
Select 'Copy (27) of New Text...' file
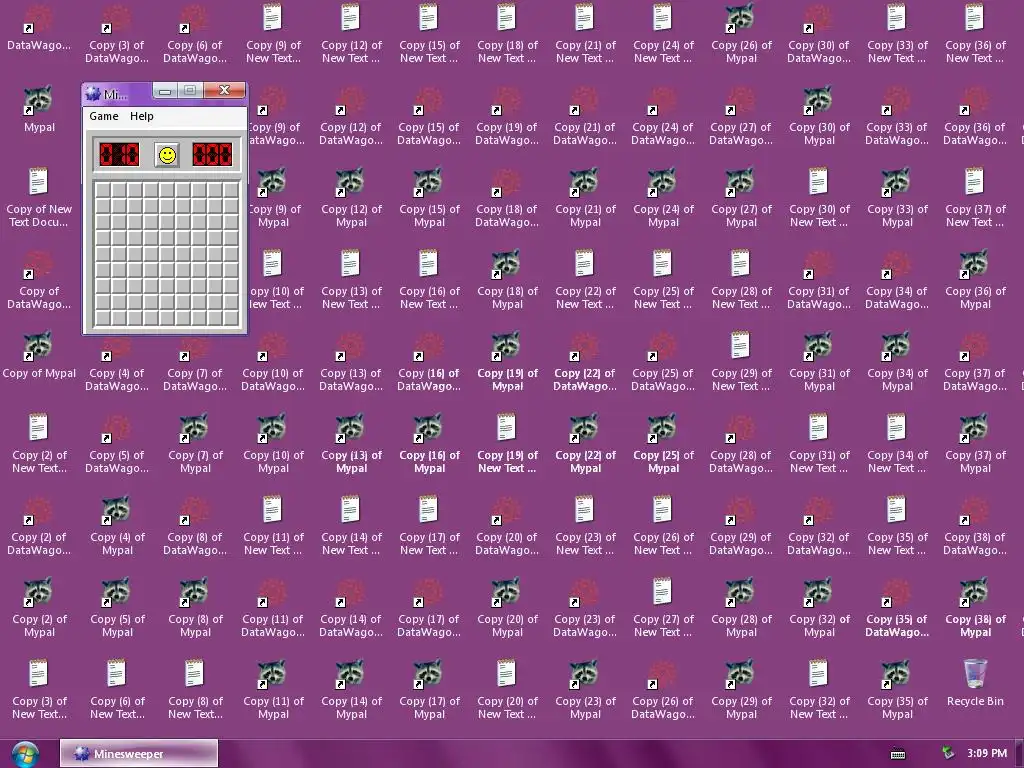pos(664,608)
